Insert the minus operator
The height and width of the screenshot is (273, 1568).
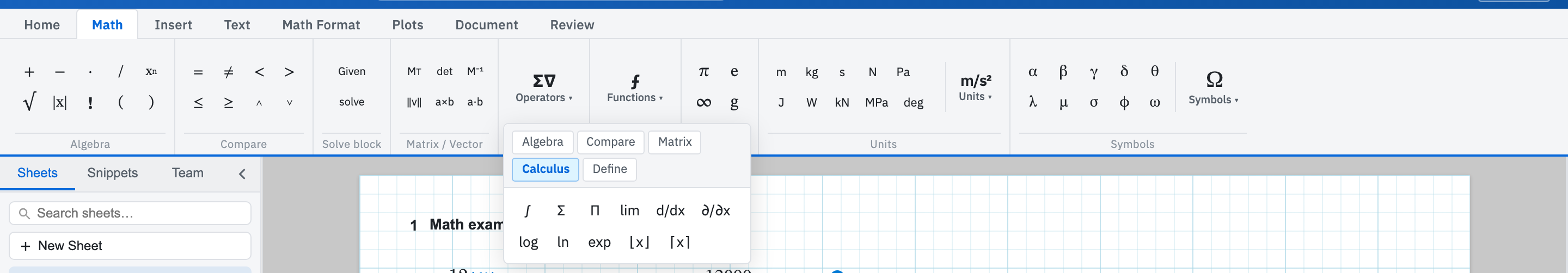[60, 72]
